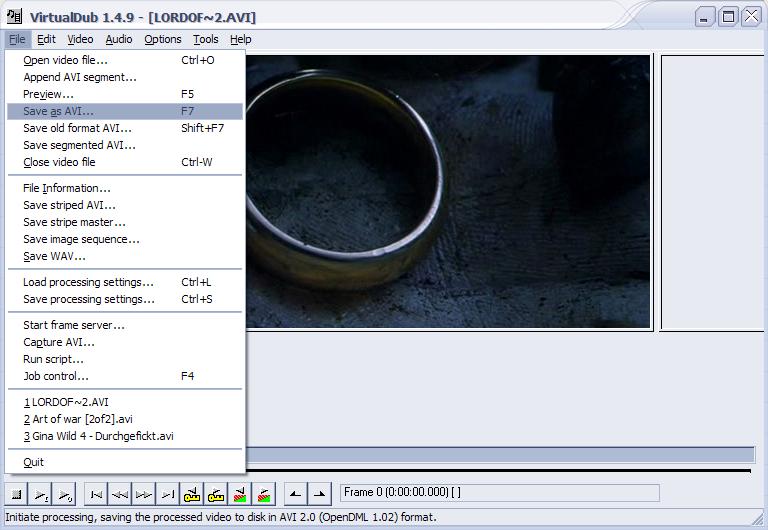Choose Save processing settings

[x=125, y=299]
